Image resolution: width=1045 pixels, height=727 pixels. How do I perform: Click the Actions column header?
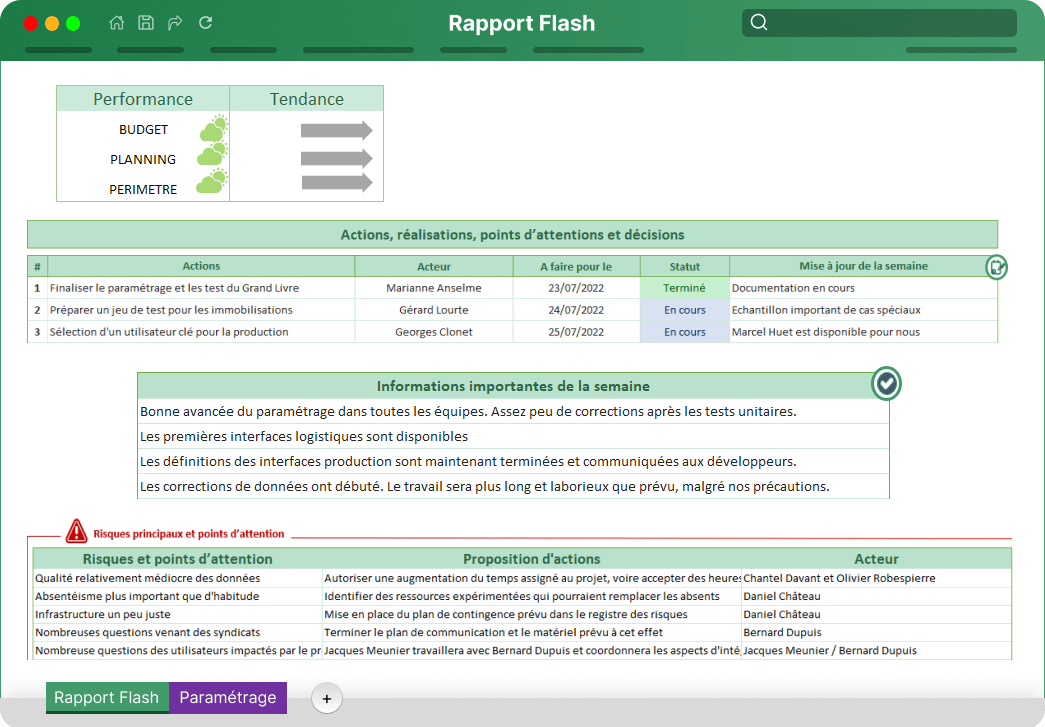click(201, 266)
